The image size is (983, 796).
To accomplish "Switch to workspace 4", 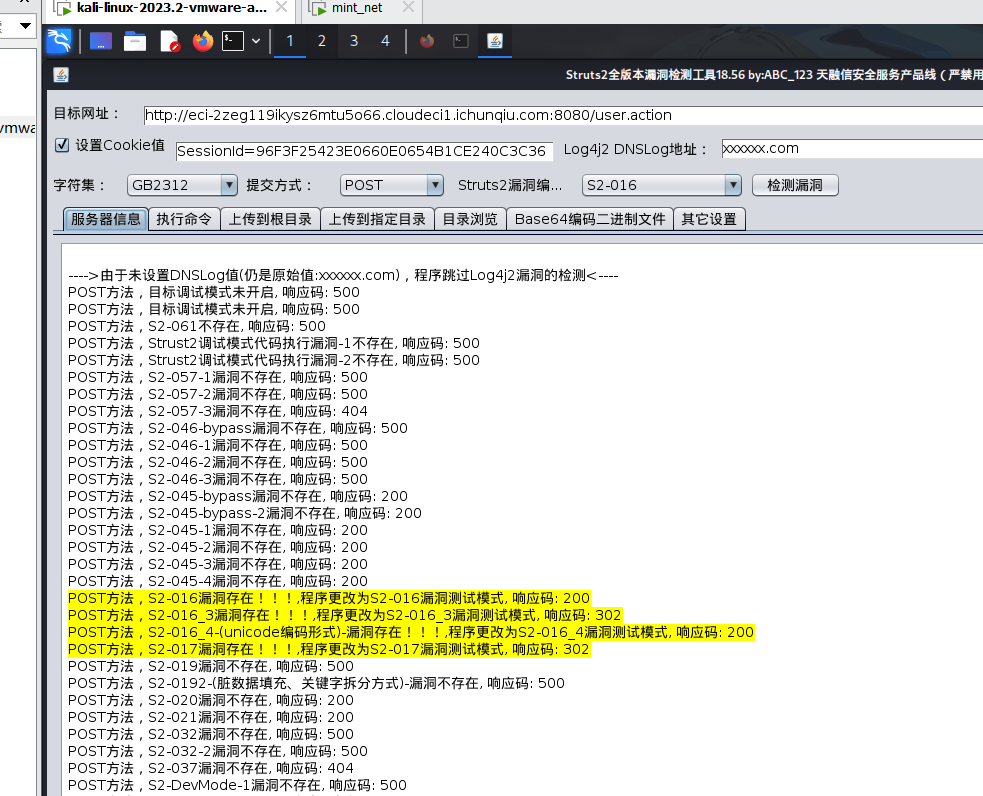I will coord(385,41).
